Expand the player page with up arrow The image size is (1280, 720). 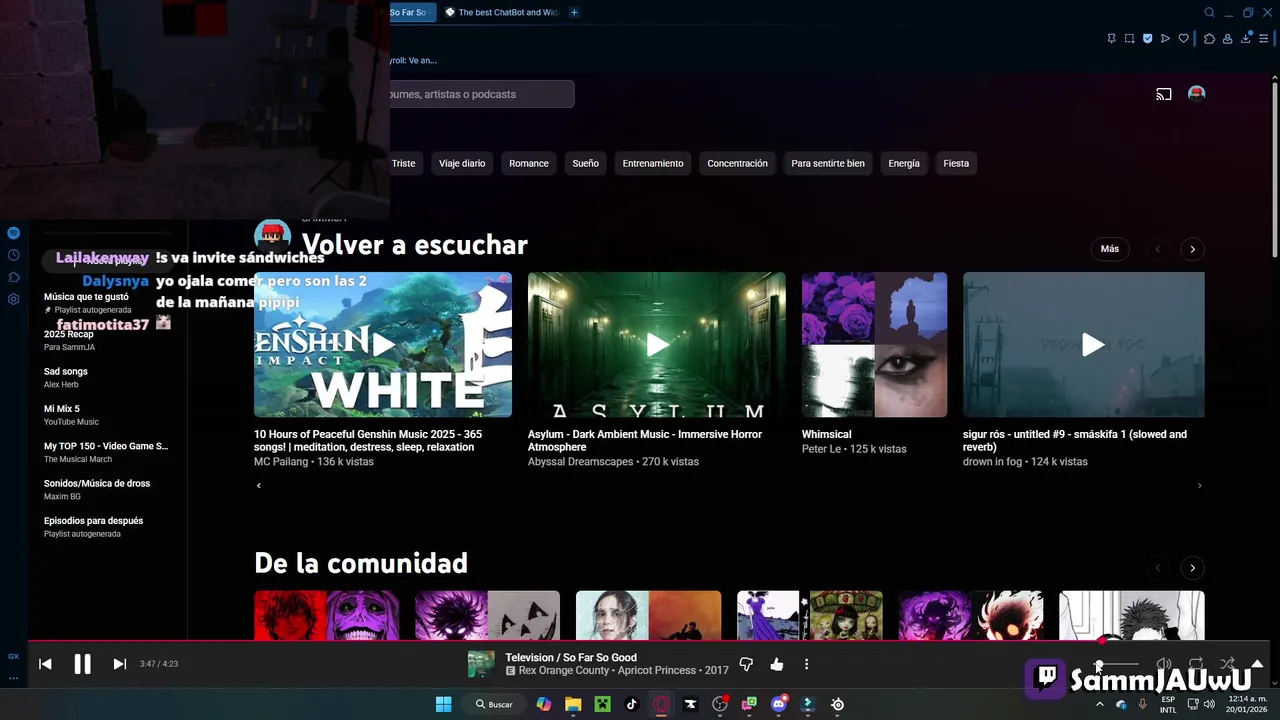coord(1257,663)
